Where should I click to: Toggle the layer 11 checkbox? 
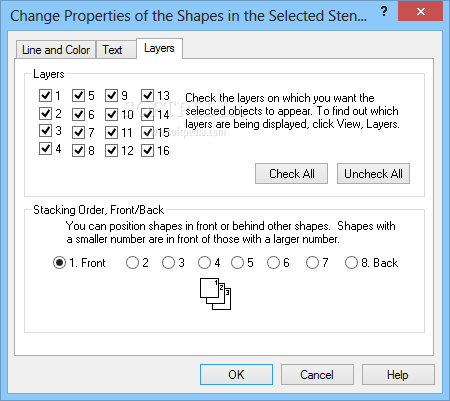(111, 133)
